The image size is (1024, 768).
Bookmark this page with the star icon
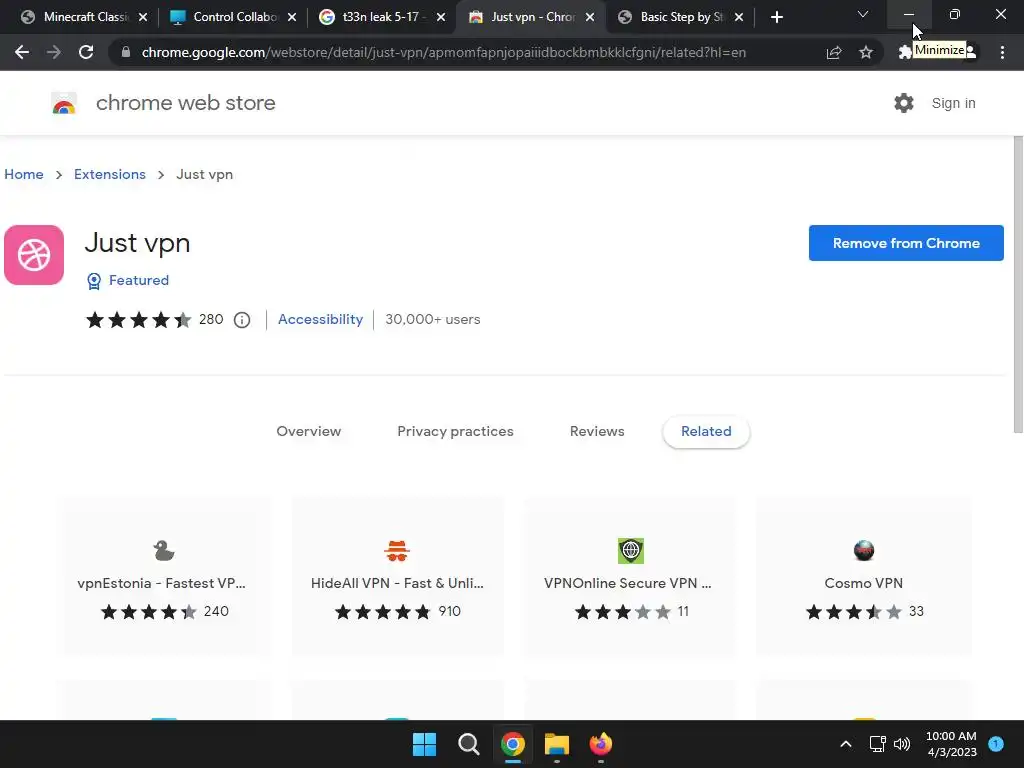[x=865, y=52]
